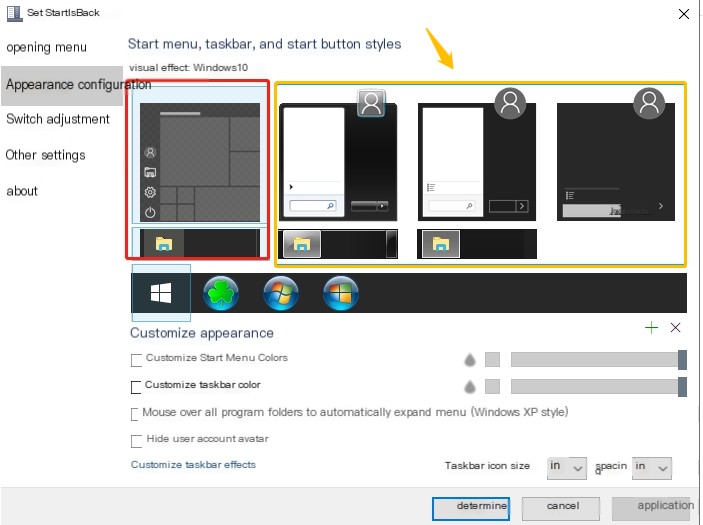
Task: Select the Windows 10 logo start button
Action: [161, 293]
